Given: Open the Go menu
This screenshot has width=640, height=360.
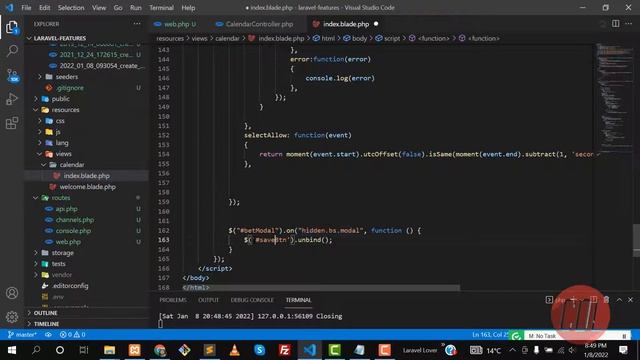Looking at the screenshot, I should click(118, 8).
